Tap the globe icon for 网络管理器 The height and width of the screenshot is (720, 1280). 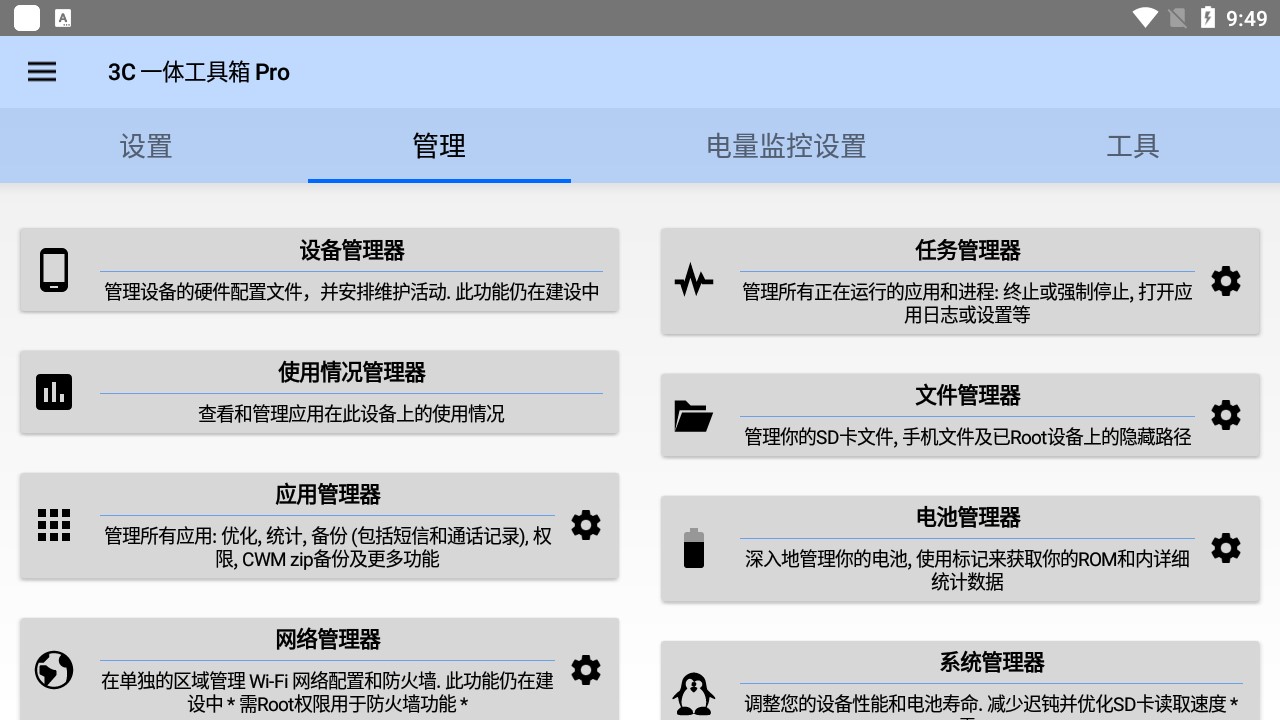coord(54,670)
